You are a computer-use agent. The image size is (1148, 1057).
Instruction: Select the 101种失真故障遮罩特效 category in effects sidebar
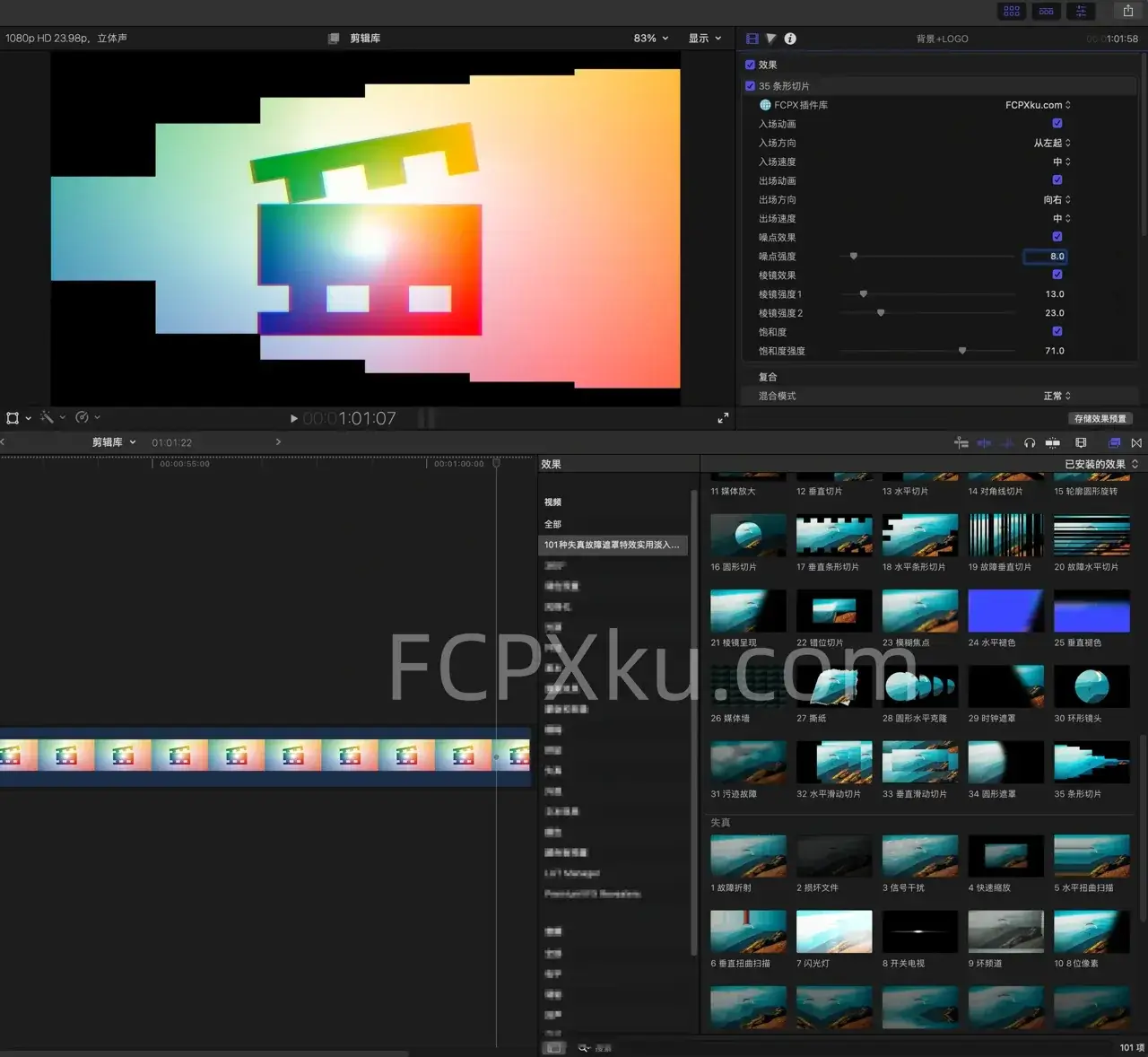(x=613, y=545)
